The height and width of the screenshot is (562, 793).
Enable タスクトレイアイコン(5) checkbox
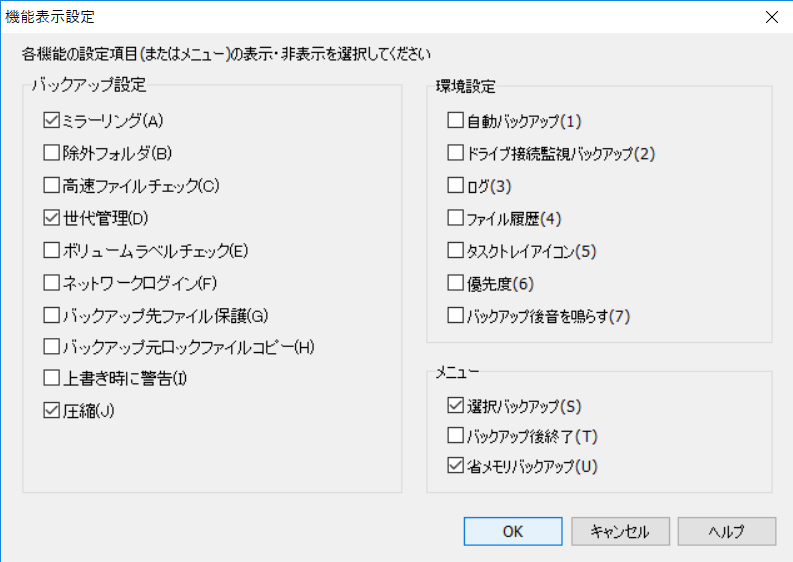click(x=456, y=250)
